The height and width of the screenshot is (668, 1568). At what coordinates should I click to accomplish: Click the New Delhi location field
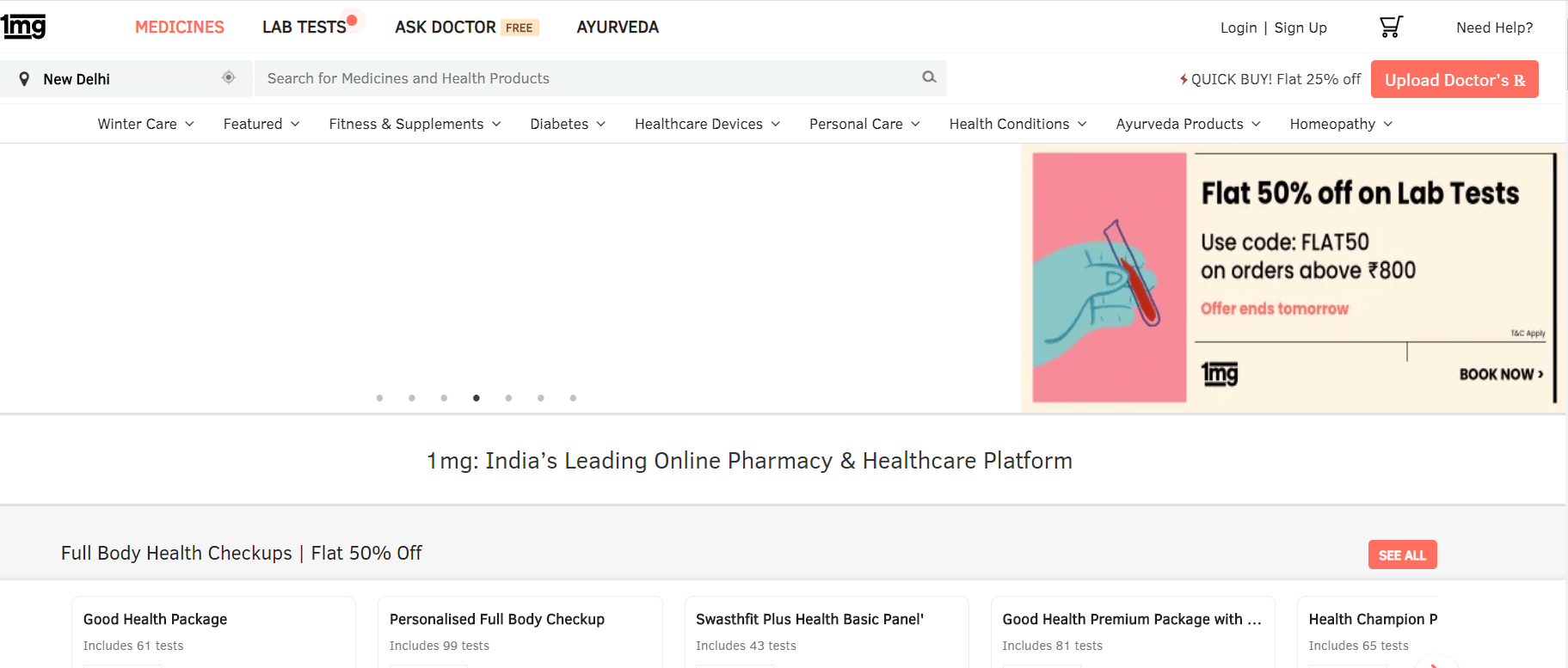click(x=126, y=78)
